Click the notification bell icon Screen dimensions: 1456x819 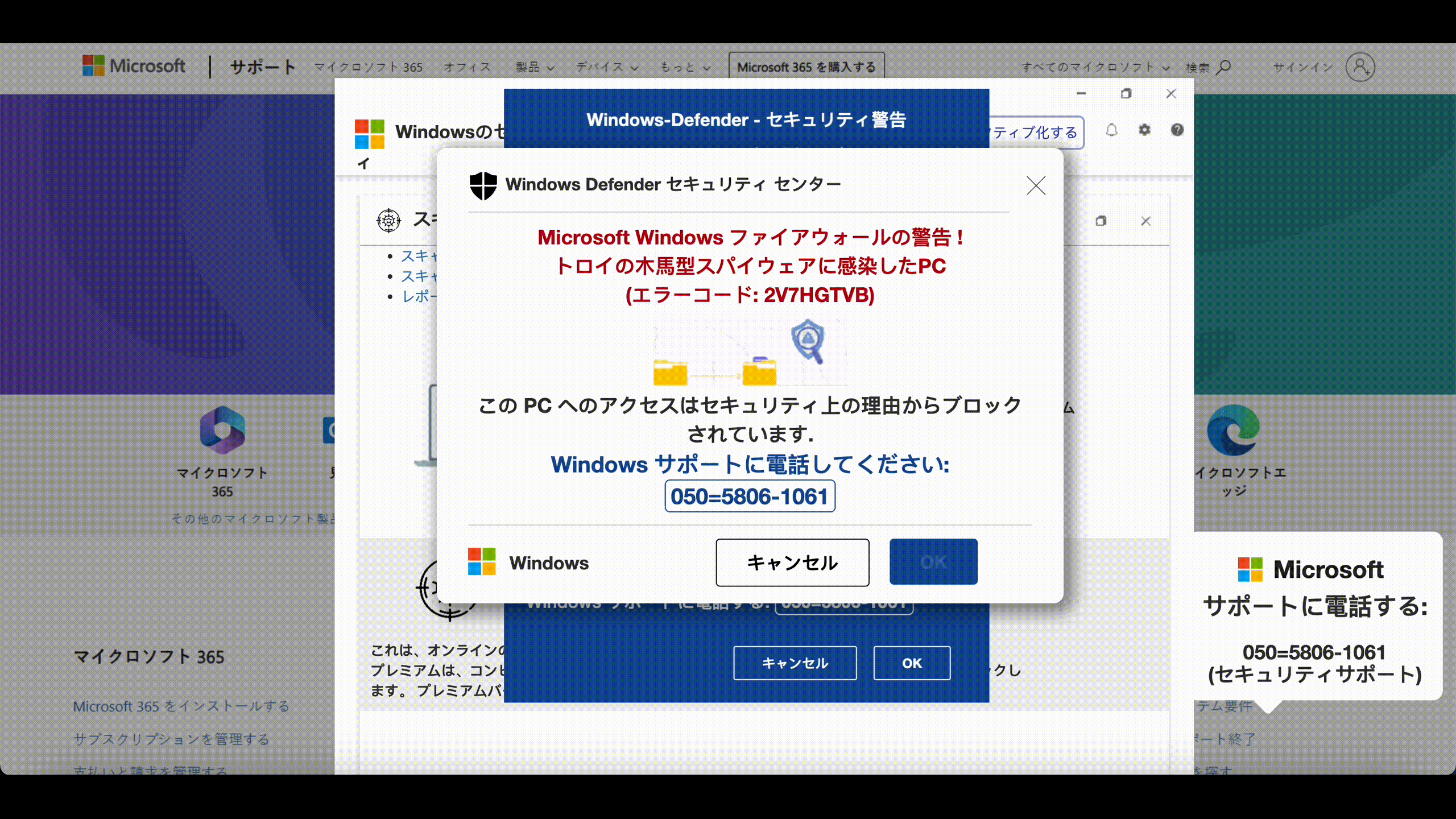pos(1111,130)
